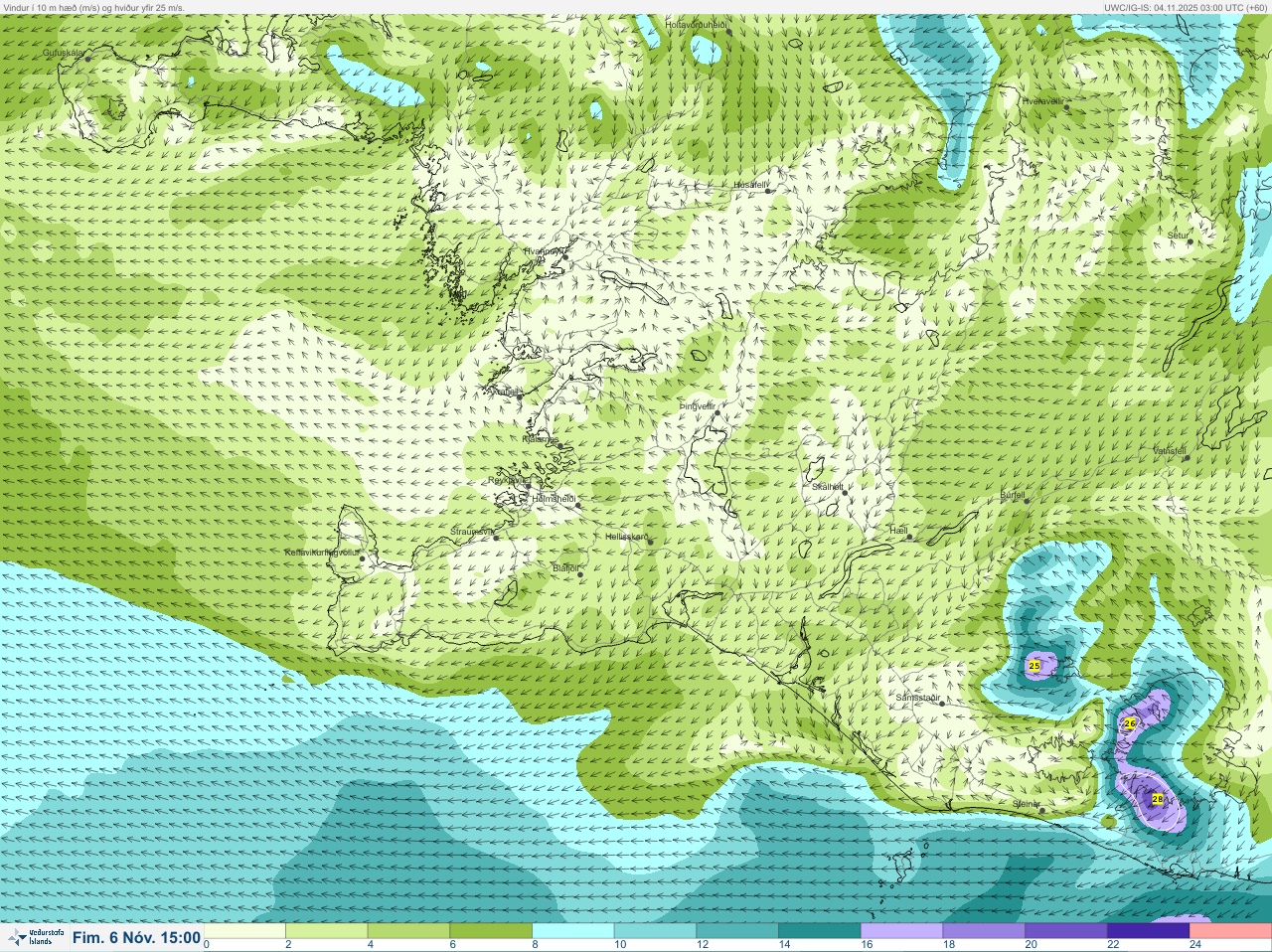Click the yellow gust marker labeled 26
The height and width of the screenshot is (952, 1272).
[x=1129, y=723]
